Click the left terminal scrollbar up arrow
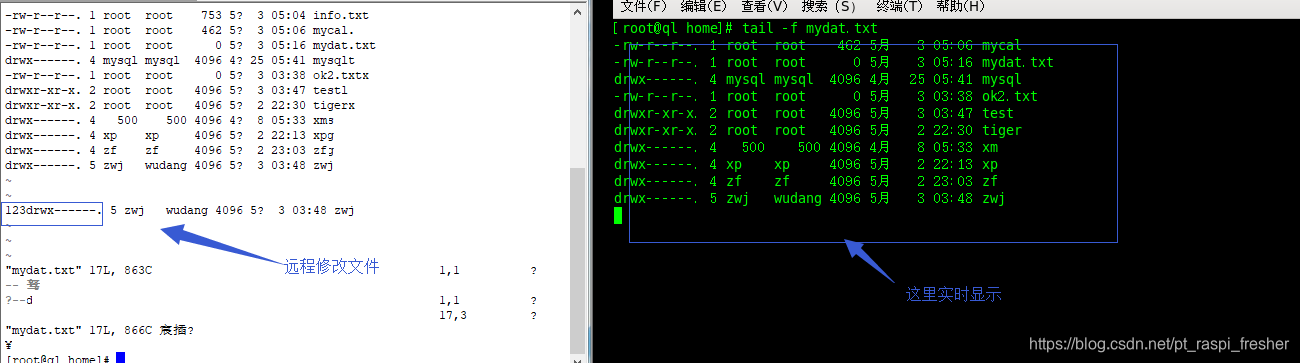The image size is (1300, 363). (x=578, y=12)
